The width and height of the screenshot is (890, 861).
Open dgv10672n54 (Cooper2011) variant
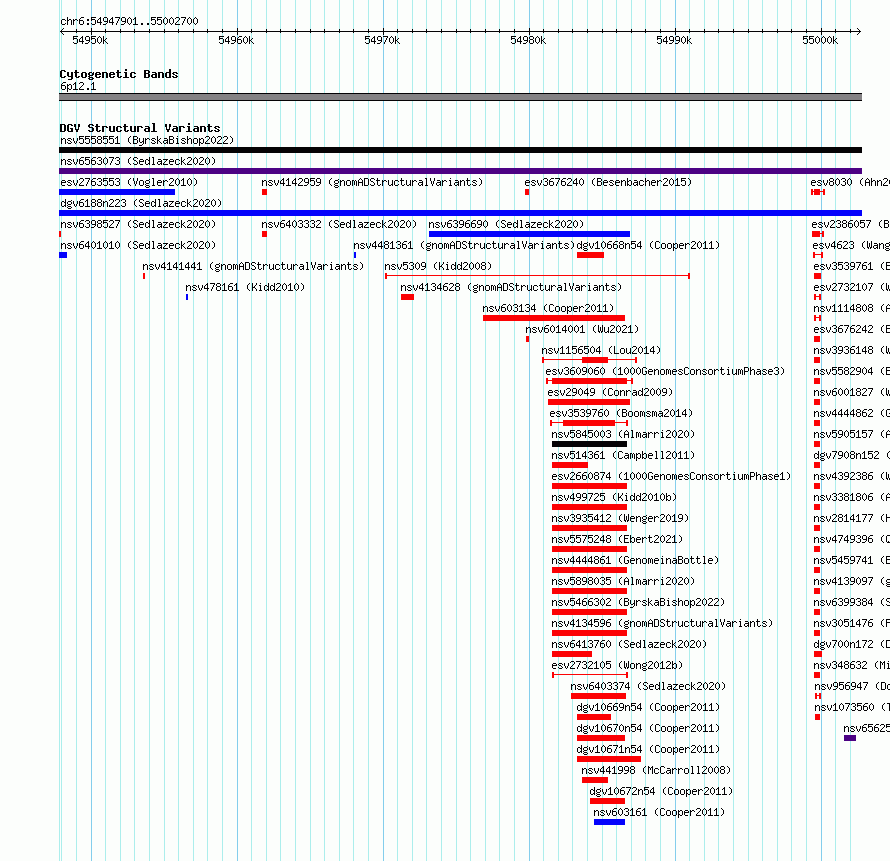pos(661,791)
